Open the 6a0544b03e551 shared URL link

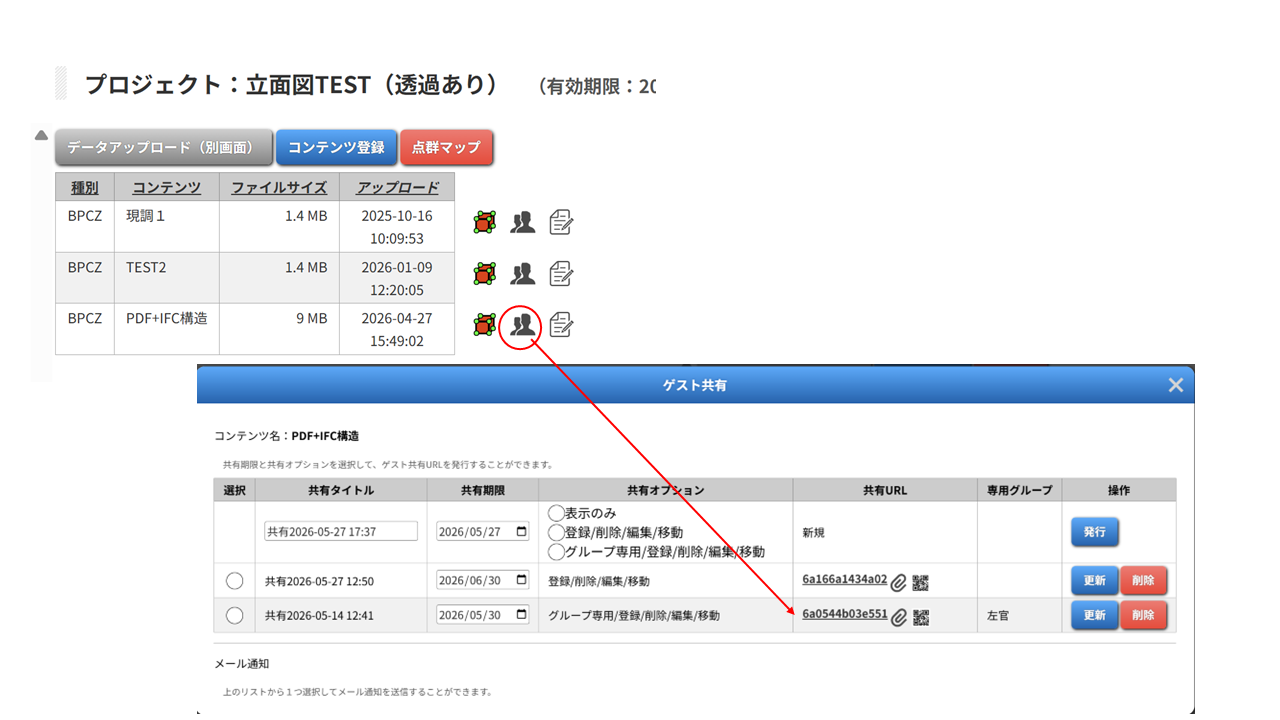[x=845, y=614]
